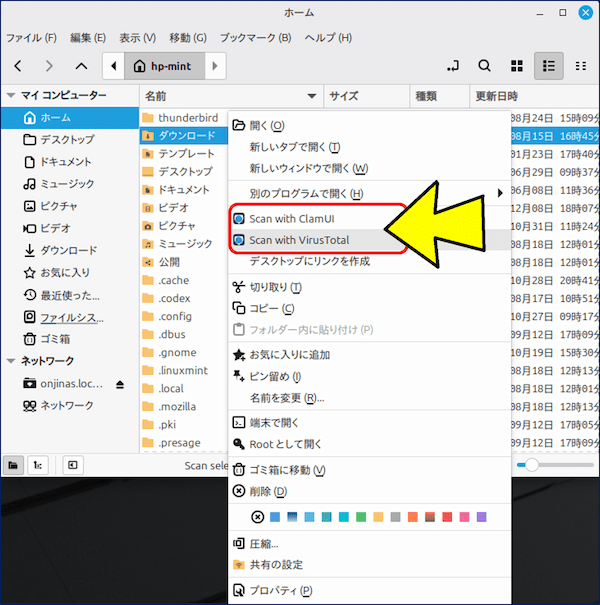The width and height of the screenshot is (600, 605).
Task: Choose ゴミ箱に移動 (V) in the context menu
Action: coord(370,470)
